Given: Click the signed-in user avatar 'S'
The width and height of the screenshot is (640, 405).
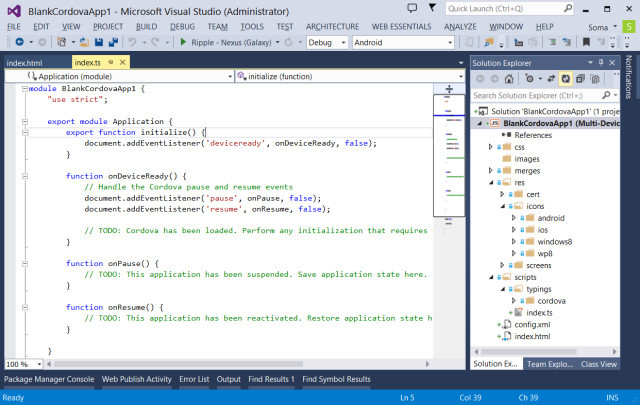Looking at the screenshot, I should (x=629, y=27).
